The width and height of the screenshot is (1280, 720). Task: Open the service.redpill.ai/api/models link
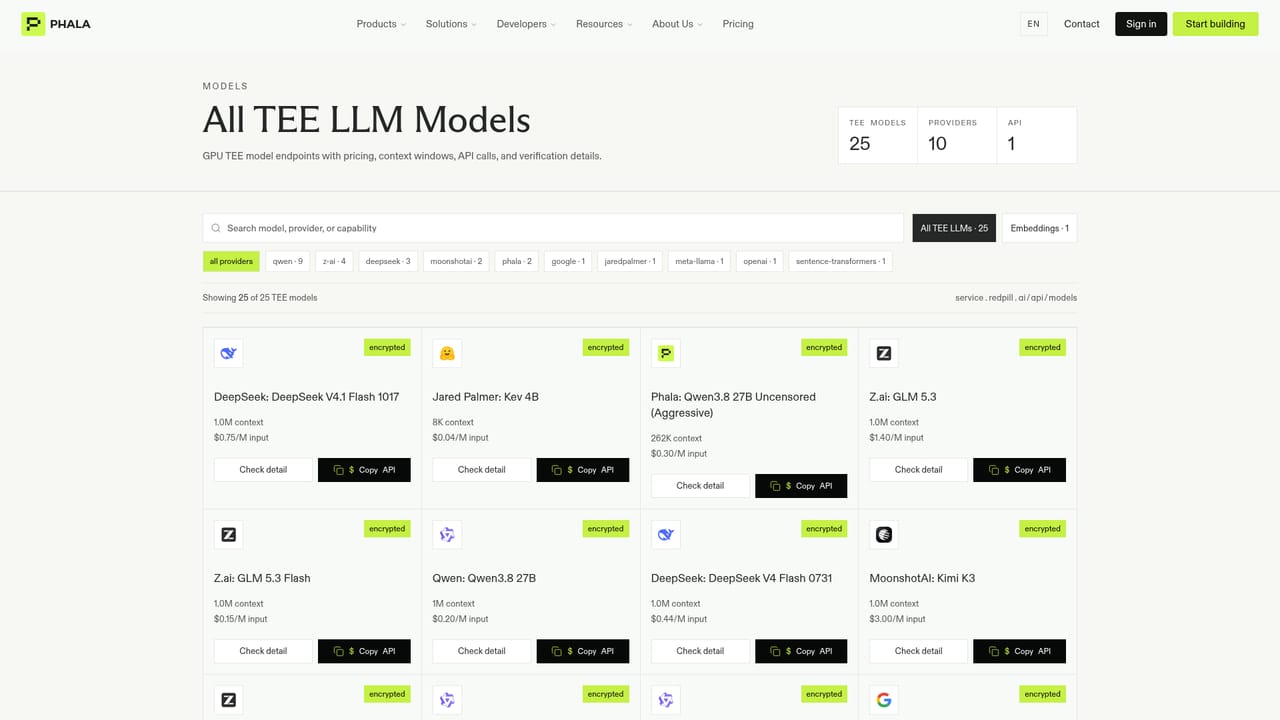tap(1016, 298)
